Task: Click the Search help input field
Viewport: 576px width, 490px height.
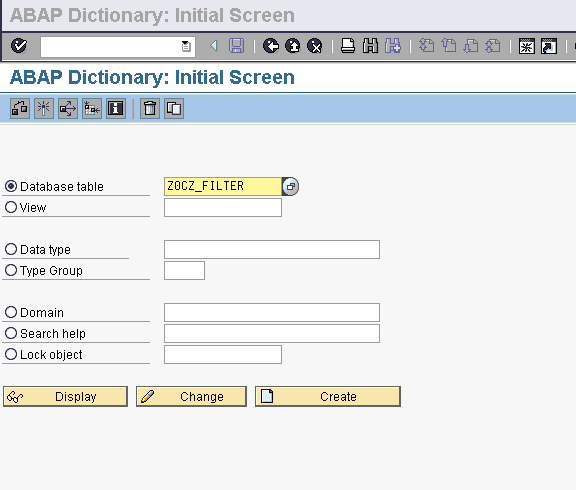Action: point(272,334)
